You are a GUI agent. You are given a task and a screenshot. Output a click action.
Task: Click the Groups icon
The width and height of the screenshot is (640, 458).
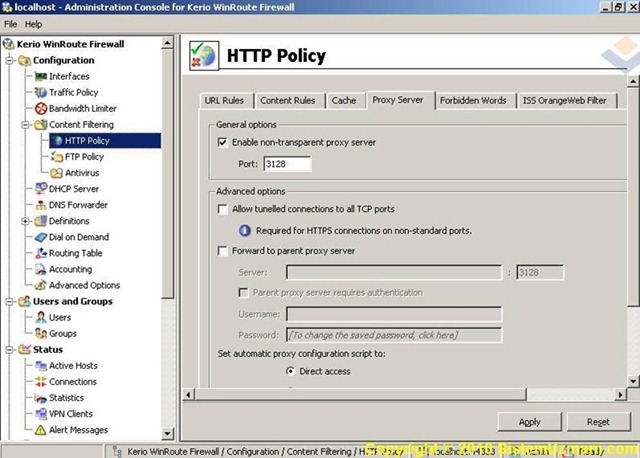(x=40, y=333)
